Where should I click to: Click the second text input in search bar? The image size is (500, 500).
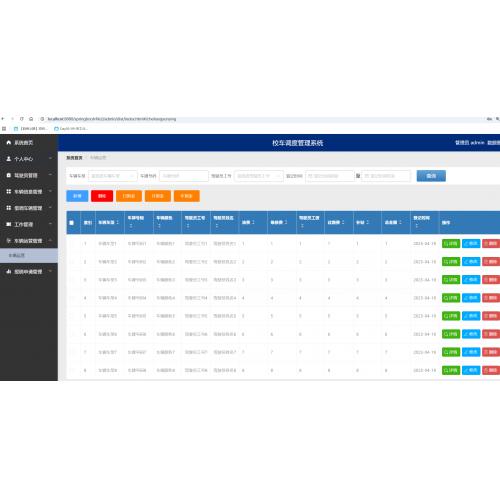pyautogui.click(x=184, y=176)
